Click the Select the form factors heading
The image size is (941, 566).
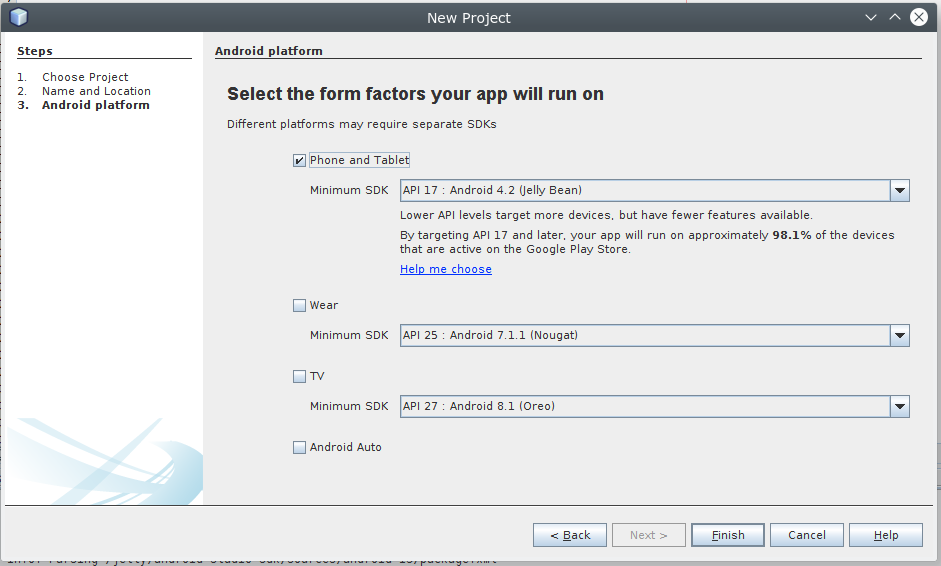(x=415, y=94)
